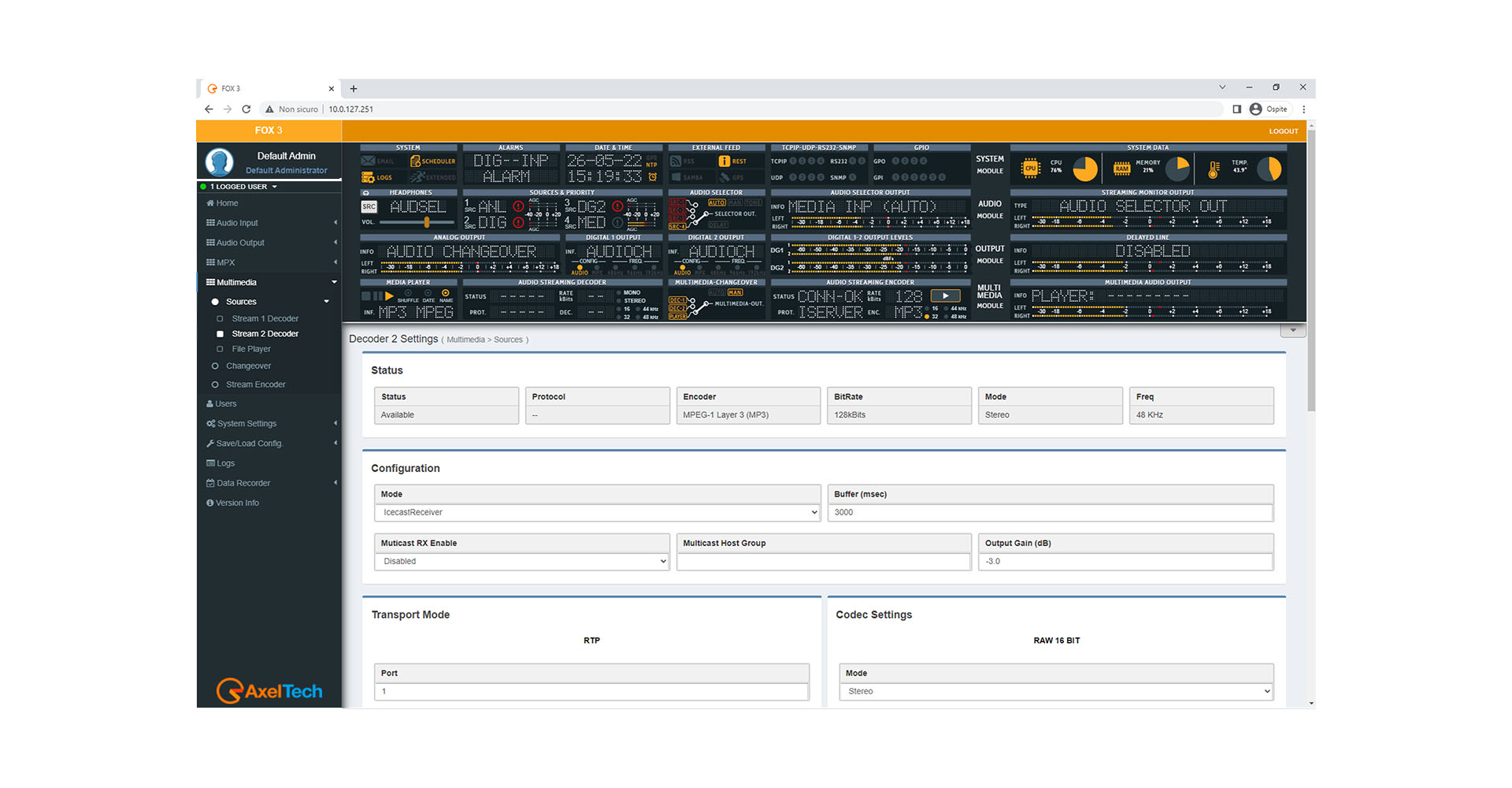Open the Muticast RX Enable dropdown
Viewport: 1512px width, 788px height.
pyautogui.click(x=521, y=561)
